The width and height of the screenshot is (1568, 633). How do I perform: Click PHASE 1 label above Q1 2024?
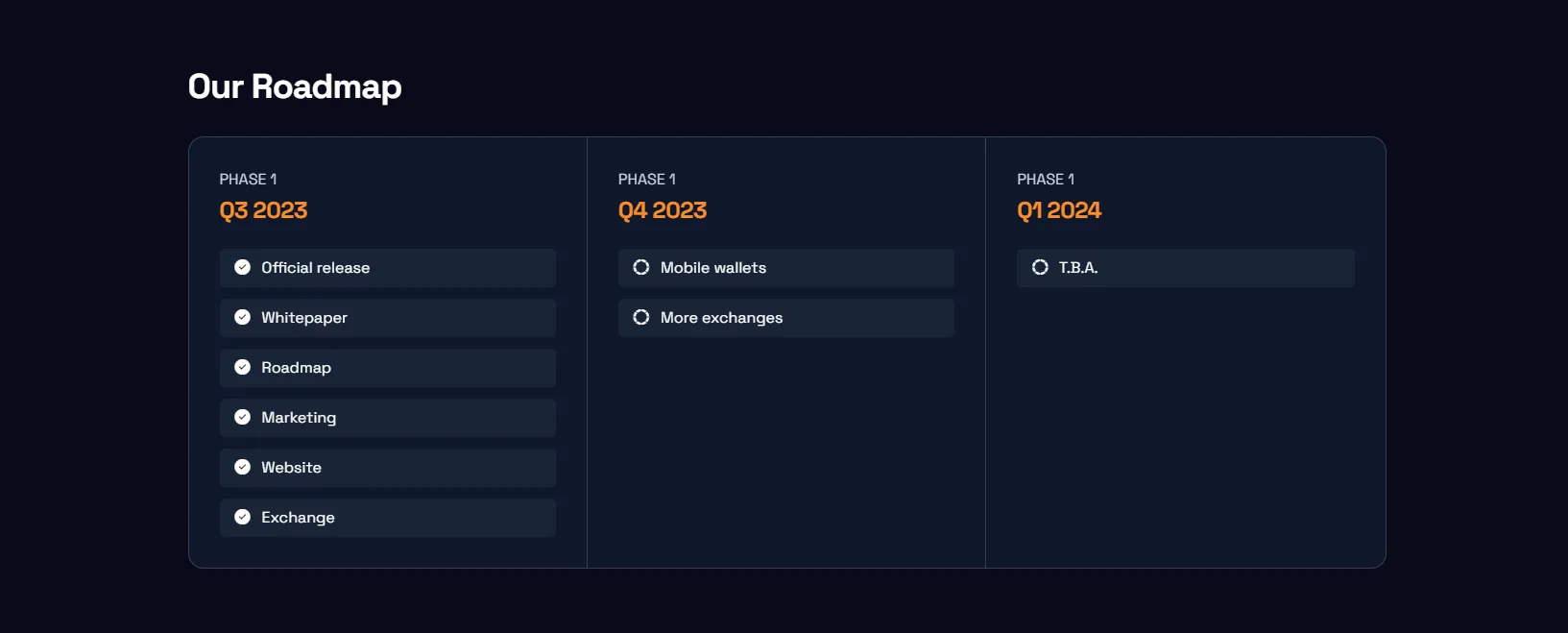[x=1046, y=180]
